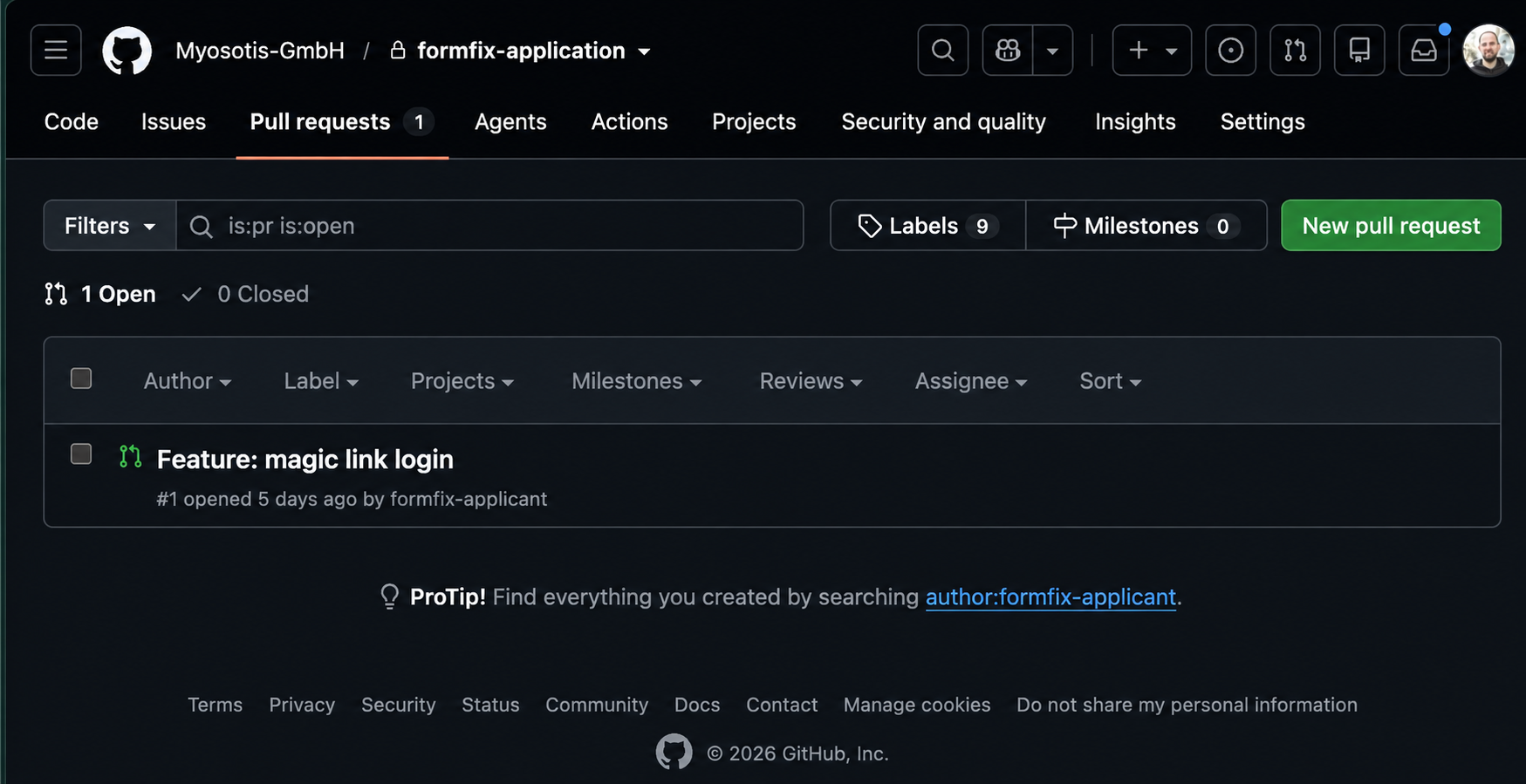1526x784 pixels.
Task: Open Feature: magic link login pull request
Action: [x=305, y=459]
